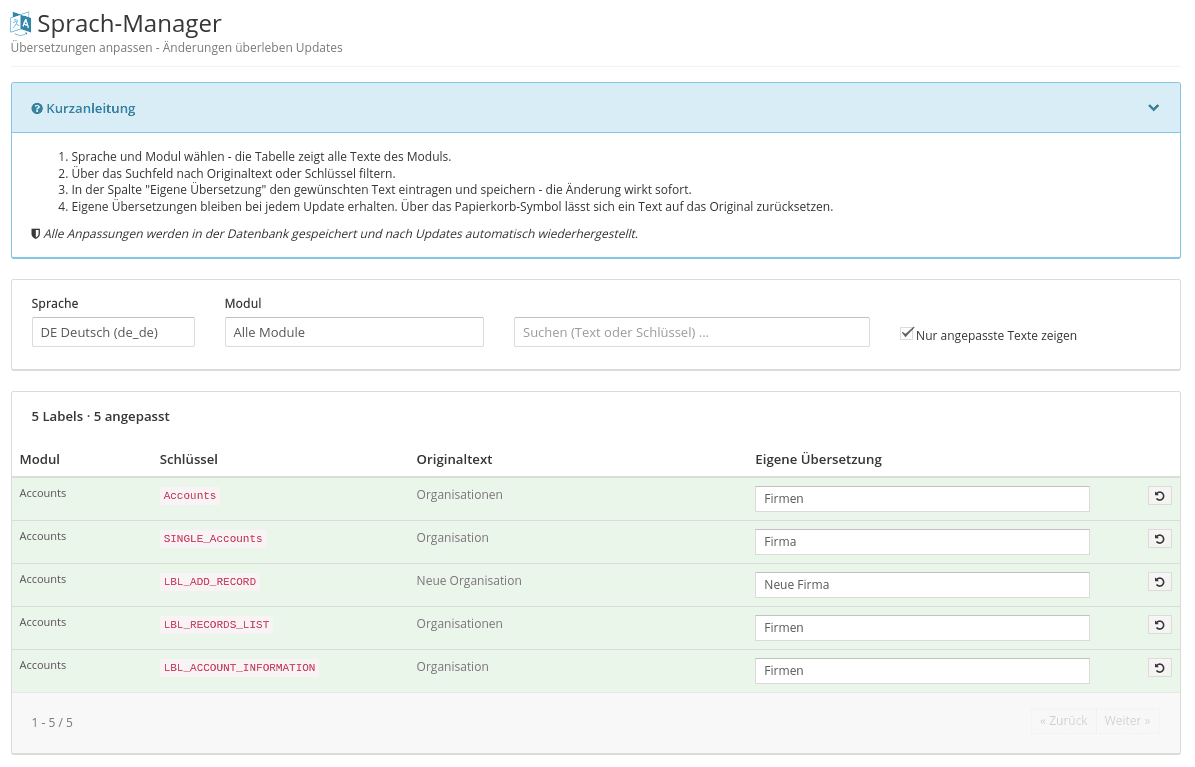Click original text Neue Organisation
The image size is (1195, 767).
coord(469,581)
